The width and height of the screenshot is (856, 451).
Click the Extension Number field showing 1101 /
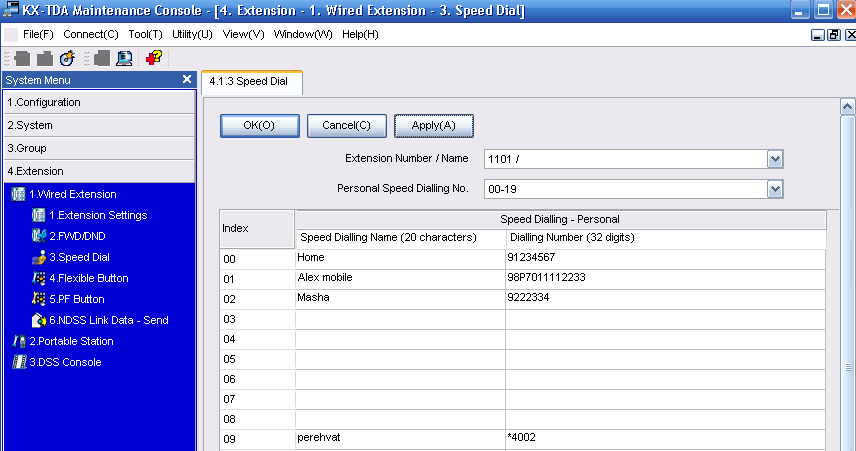626,159
